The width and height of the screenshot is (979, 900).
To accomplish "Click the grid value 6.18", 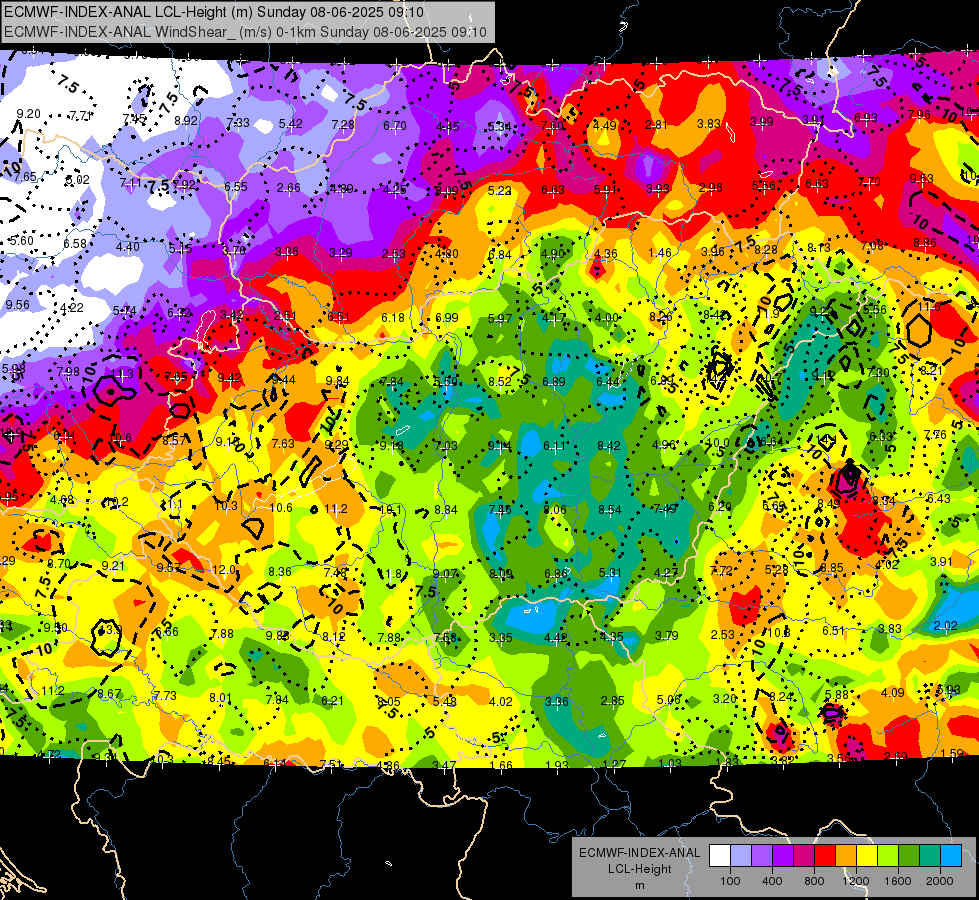I will 393,317.
